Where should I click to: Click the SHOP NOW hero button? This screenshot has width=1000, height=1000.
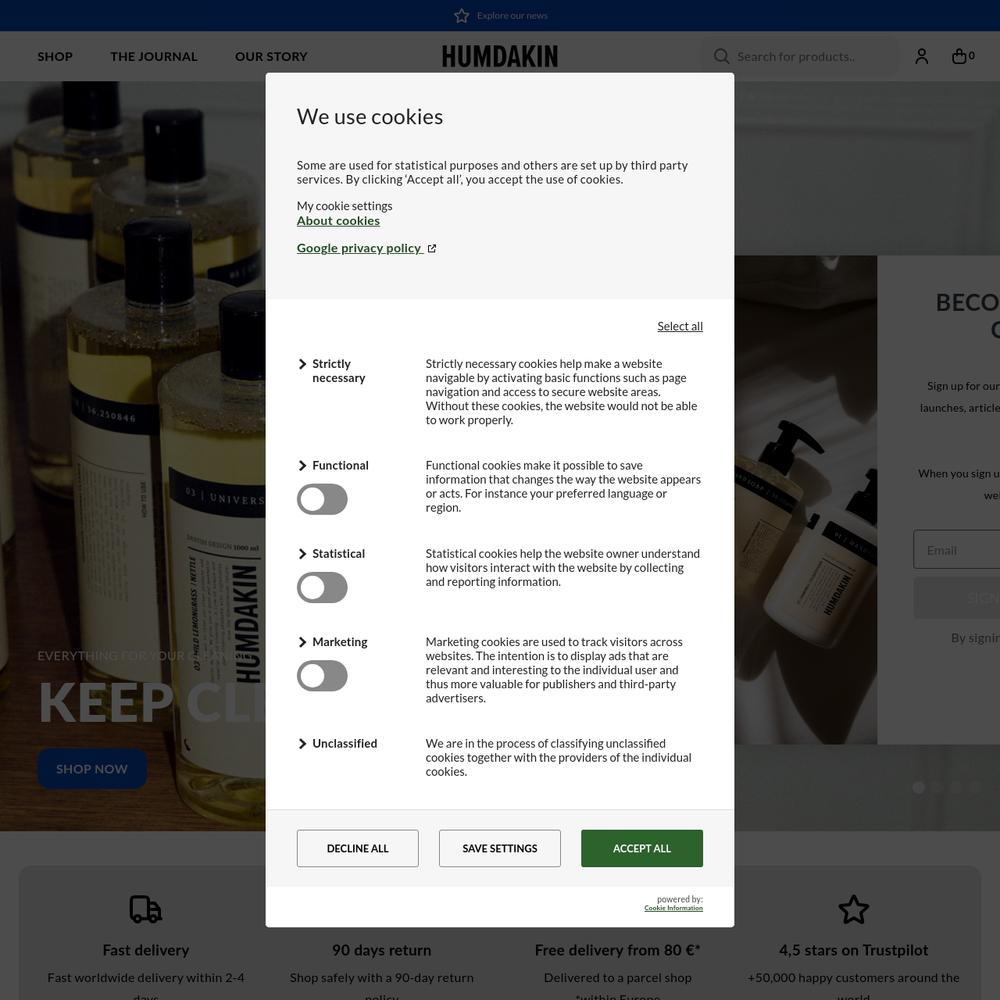[x=92, y=769]
